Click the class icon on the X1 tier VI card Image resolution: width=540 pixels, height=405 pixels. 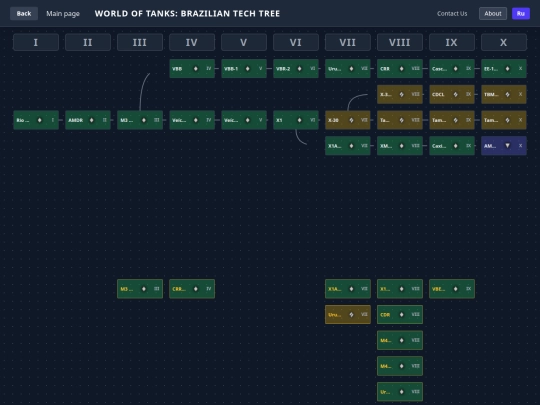click(x=300, y=120)
